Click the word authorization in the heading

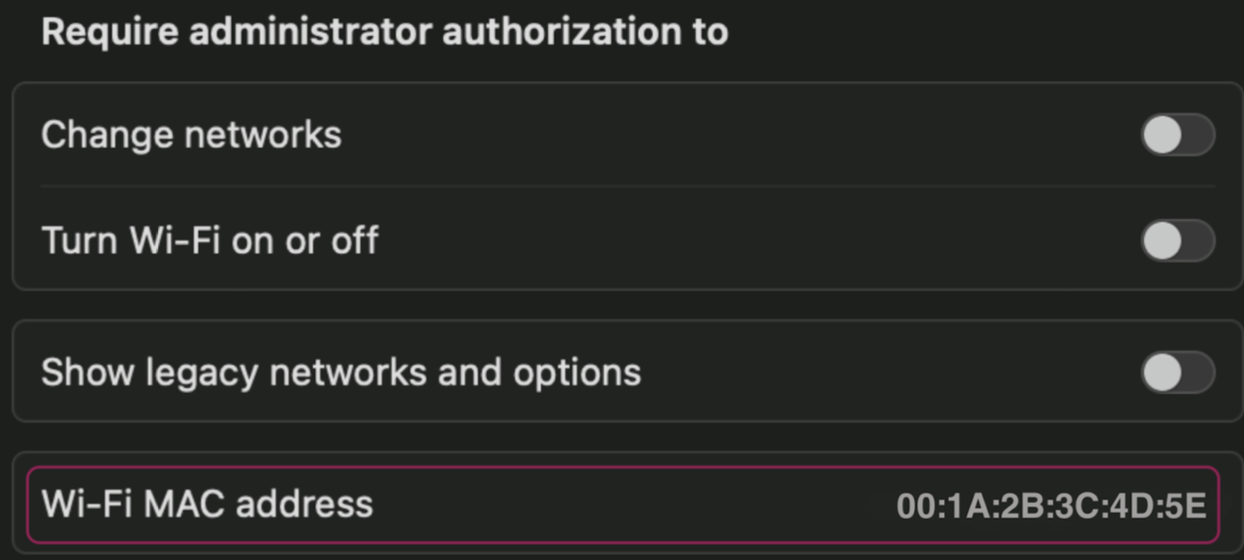point(558,32)
